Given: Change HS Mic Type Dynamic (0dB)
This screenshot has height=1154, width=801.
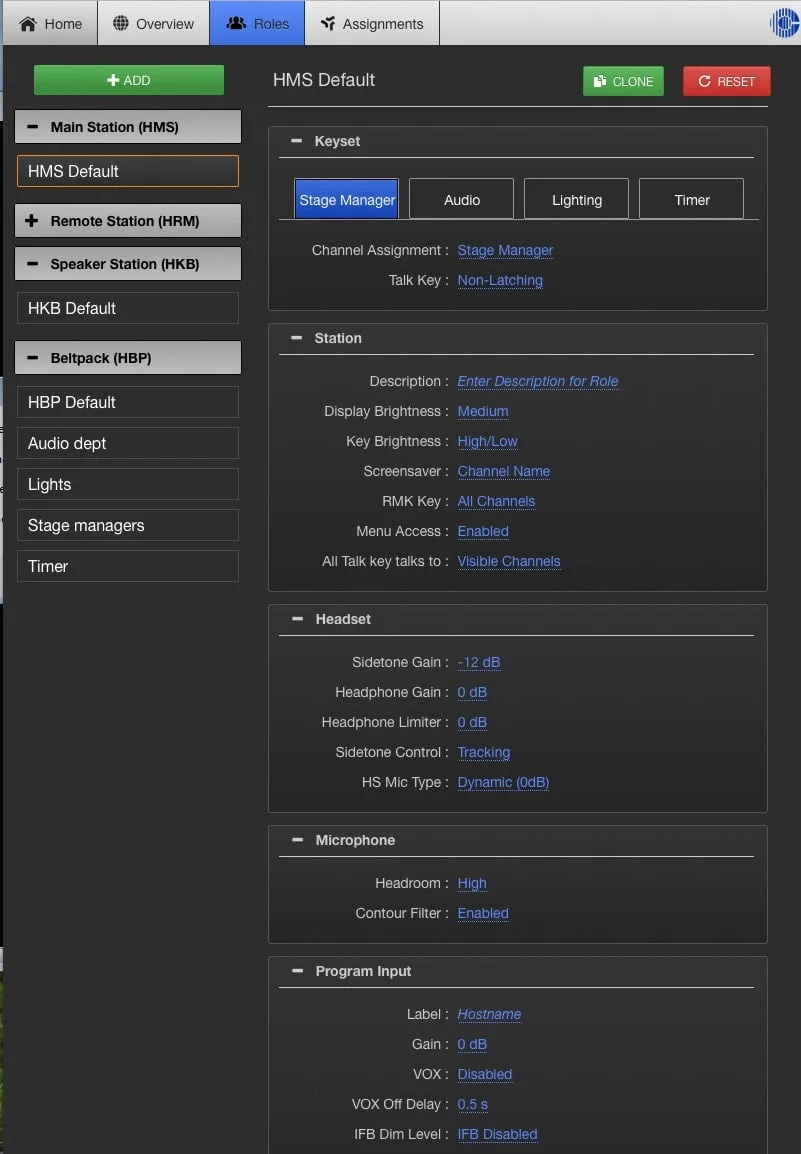Looking at the screenshot, I should [503, 782].
